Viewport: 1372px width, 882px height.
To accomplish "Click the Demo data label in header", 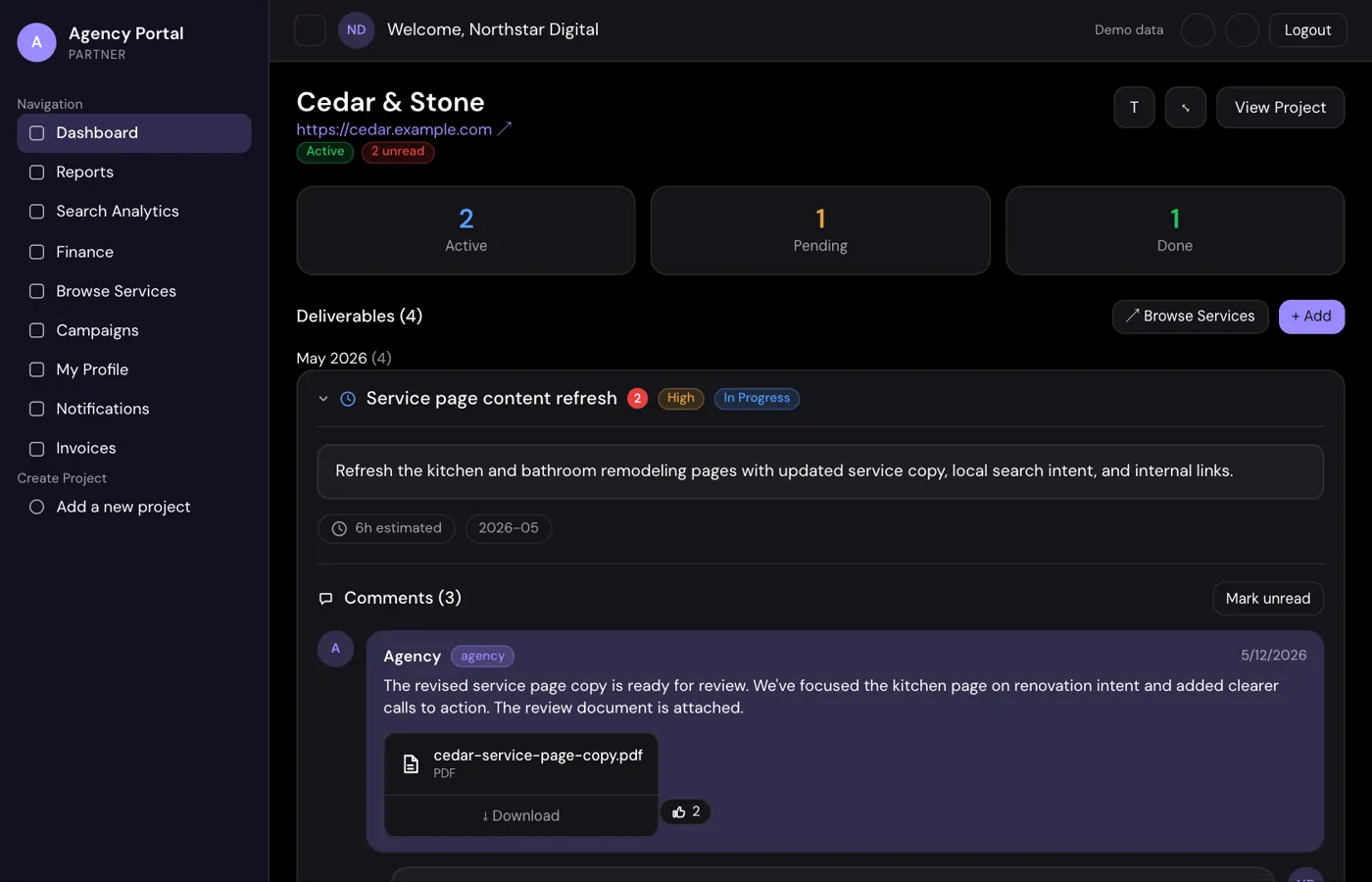I will coord(1129,30).
